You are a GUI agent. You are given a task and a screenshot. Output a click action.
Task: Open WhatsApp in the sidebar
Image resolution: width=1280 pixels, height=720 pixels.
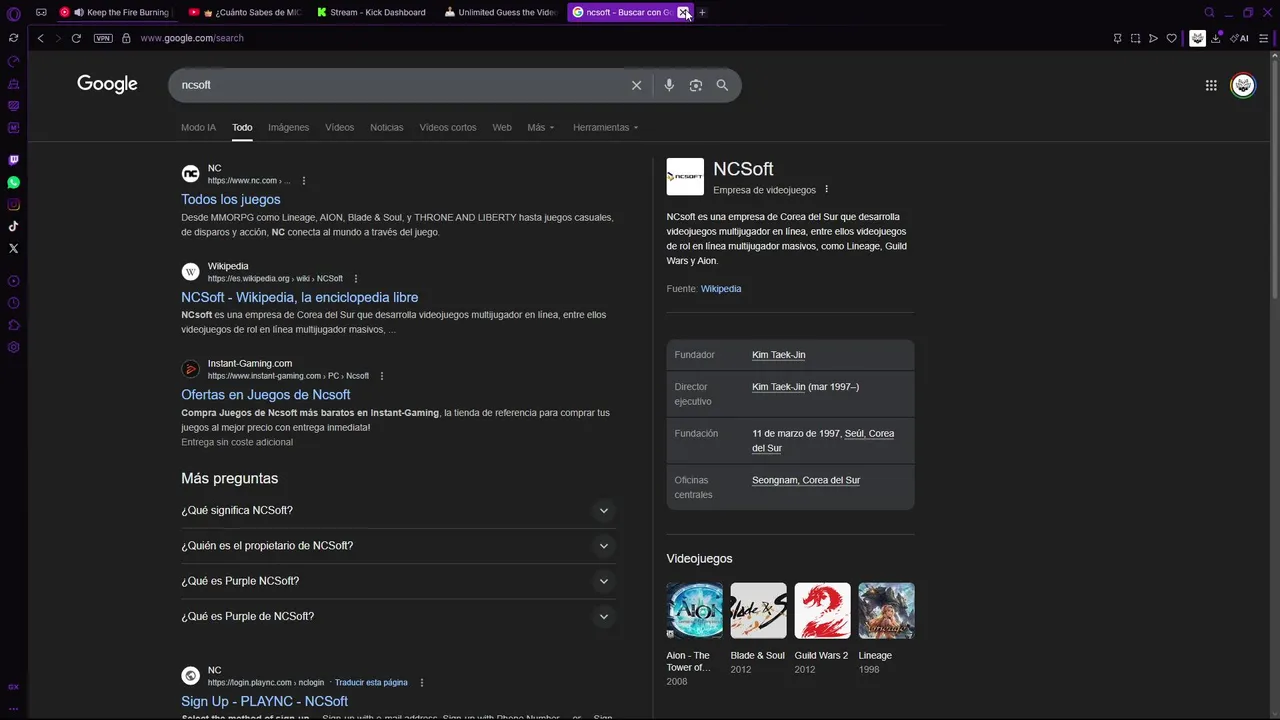click(13, 182)
